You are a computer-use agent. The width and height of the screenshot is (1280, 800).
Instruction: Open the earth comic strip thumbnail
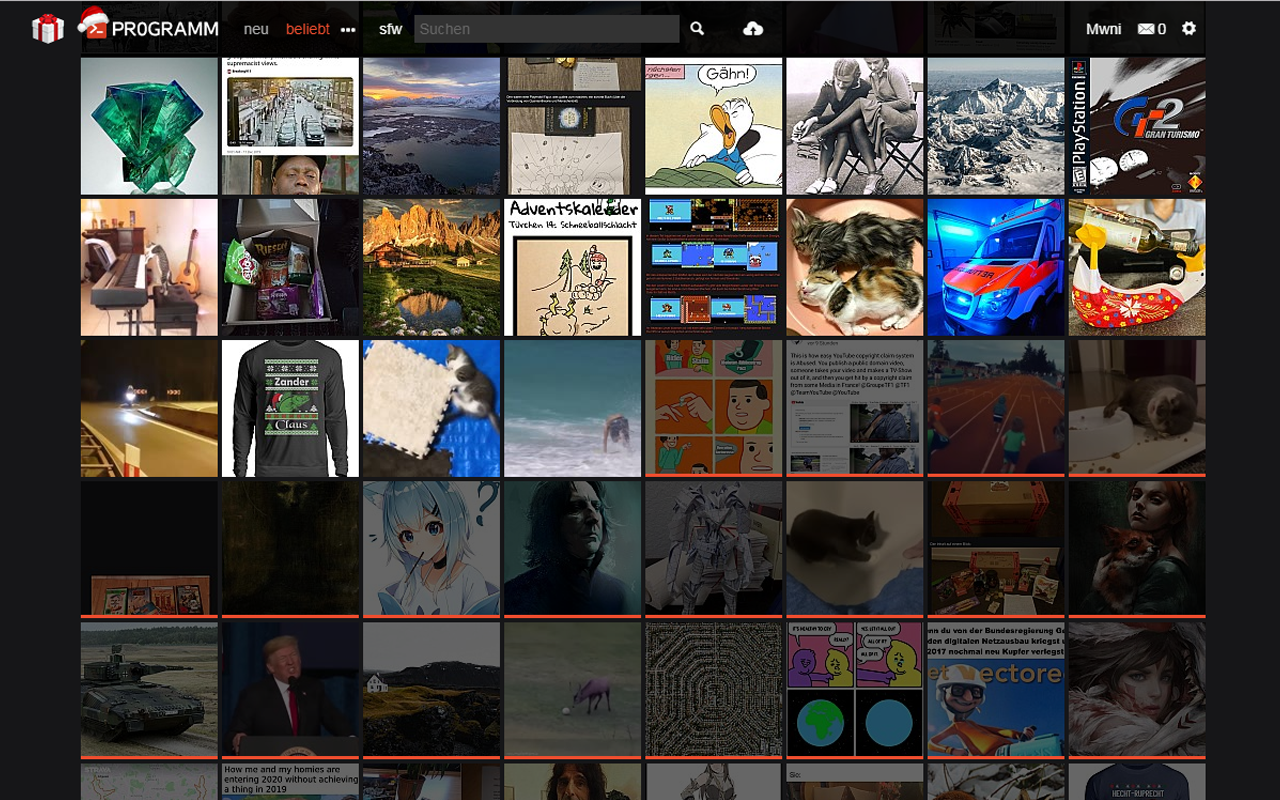point(855,690)
